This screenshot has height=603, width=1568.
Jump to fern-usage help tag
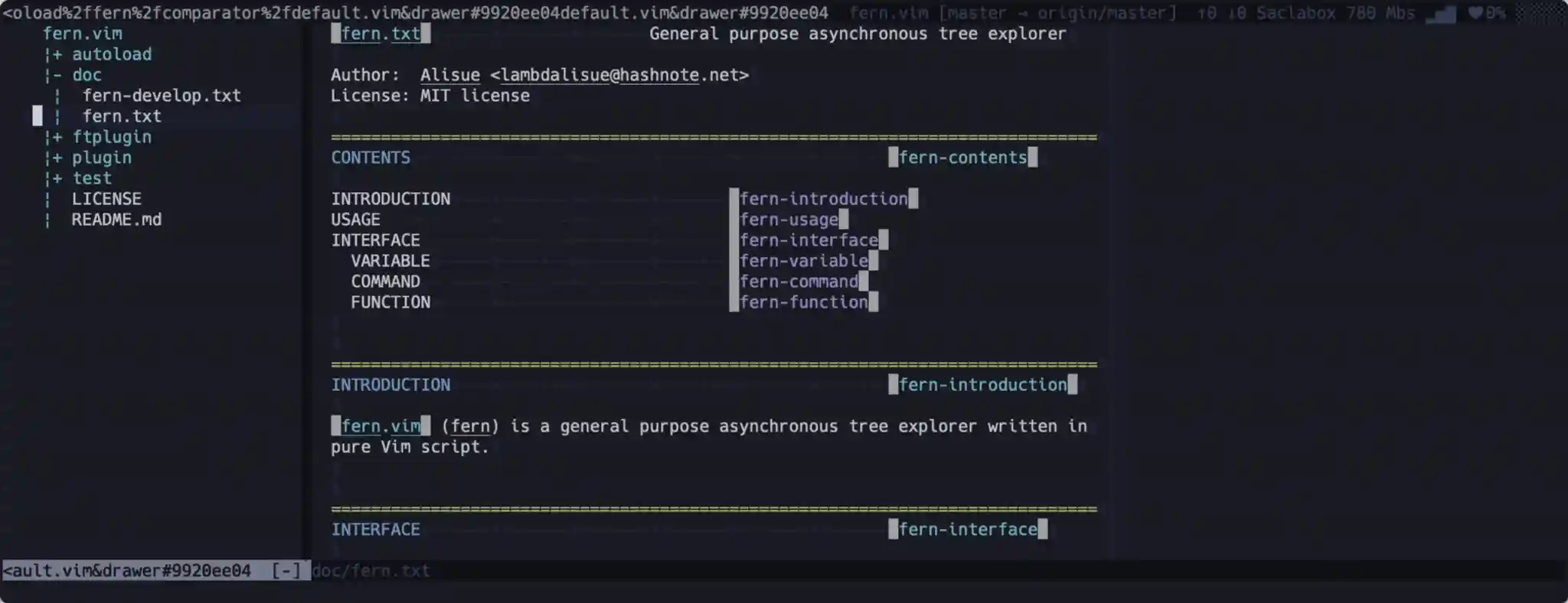[789, 220]
